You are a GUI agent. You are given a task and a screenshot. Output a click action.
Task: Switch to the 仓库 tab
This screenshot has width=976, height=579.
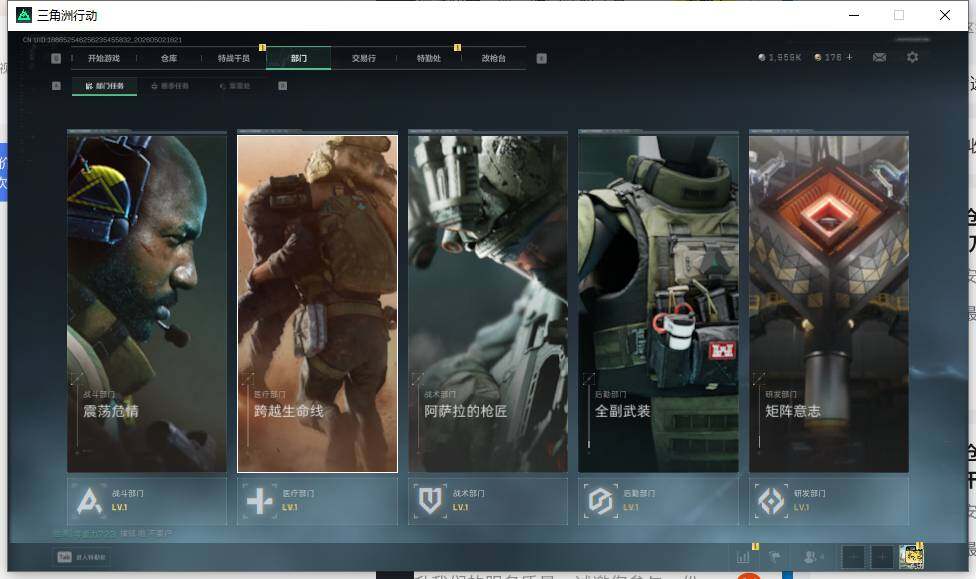[x=169, y=58]
